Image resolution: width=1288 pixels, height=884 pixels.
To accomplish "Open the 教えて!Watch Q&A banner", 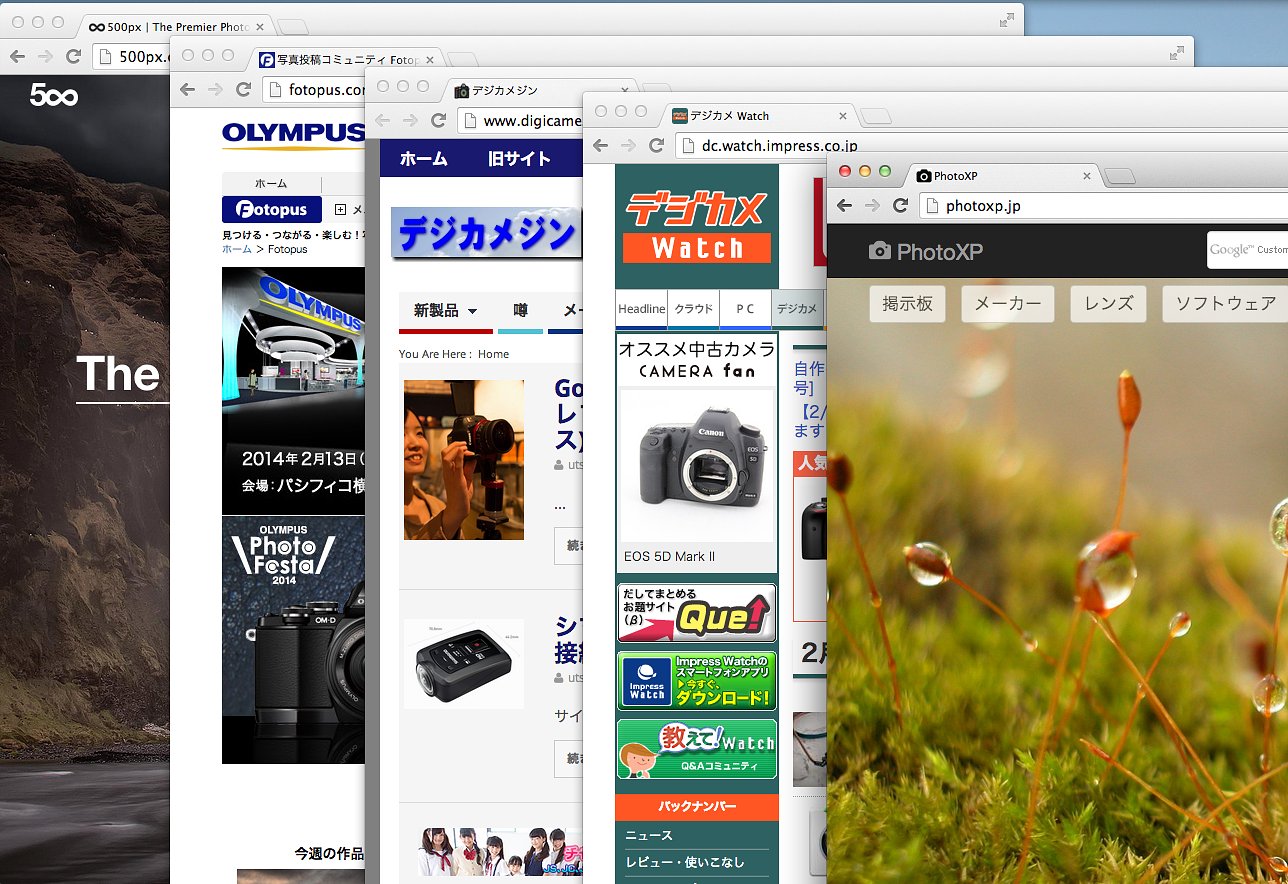I will pos(697,749).
